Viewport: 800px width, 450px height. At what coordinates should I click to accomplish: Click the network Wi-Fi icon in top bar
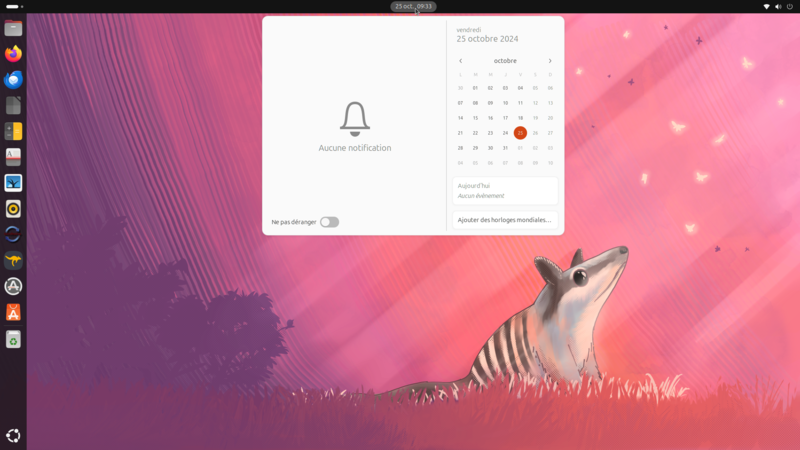pos(766,7)
